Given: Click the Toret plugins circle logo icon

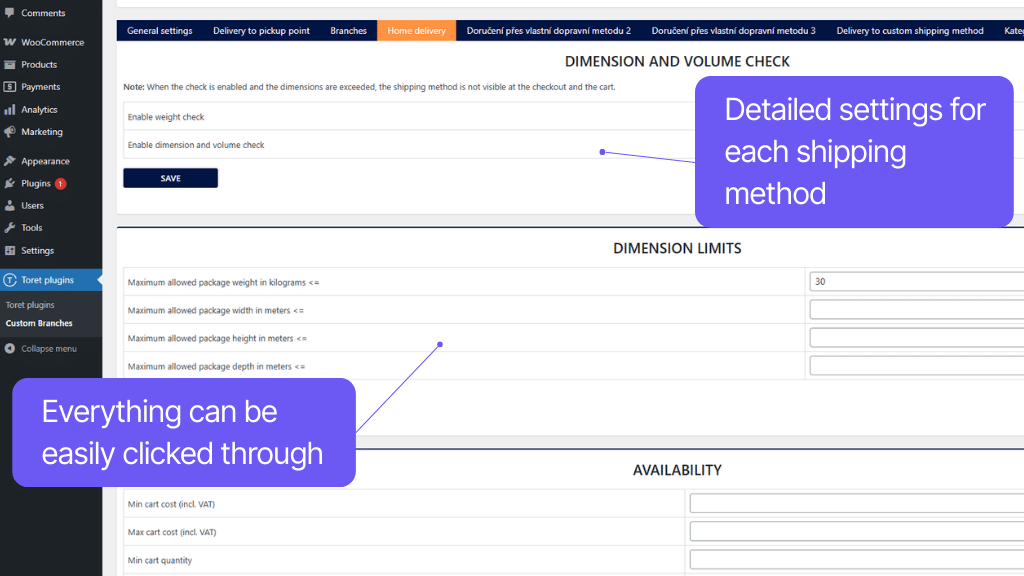Looking at the screenshot, I should [10, 280].
